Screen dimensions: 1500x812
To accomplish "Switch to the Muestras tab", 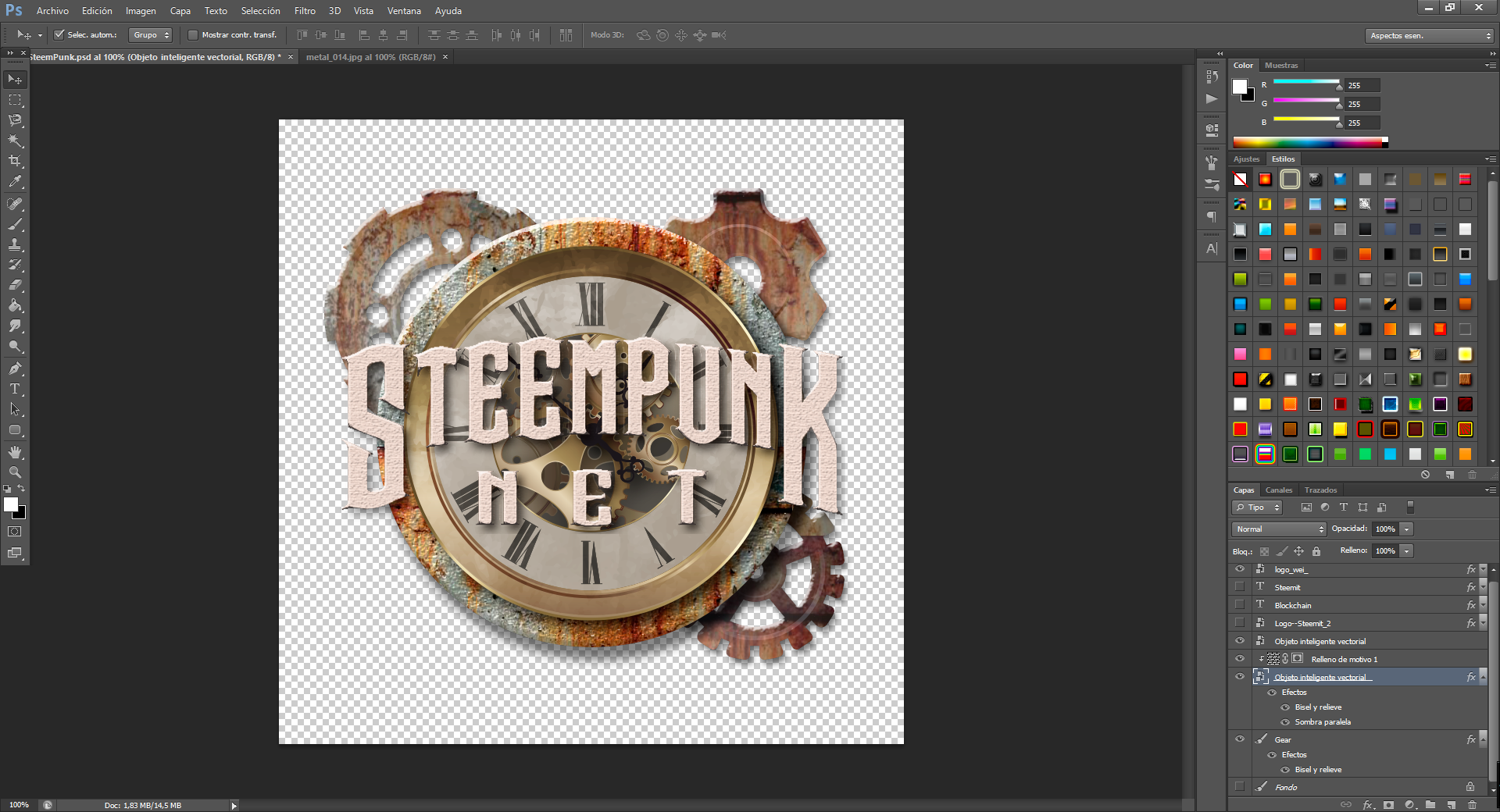I will tap(1281, 66).
